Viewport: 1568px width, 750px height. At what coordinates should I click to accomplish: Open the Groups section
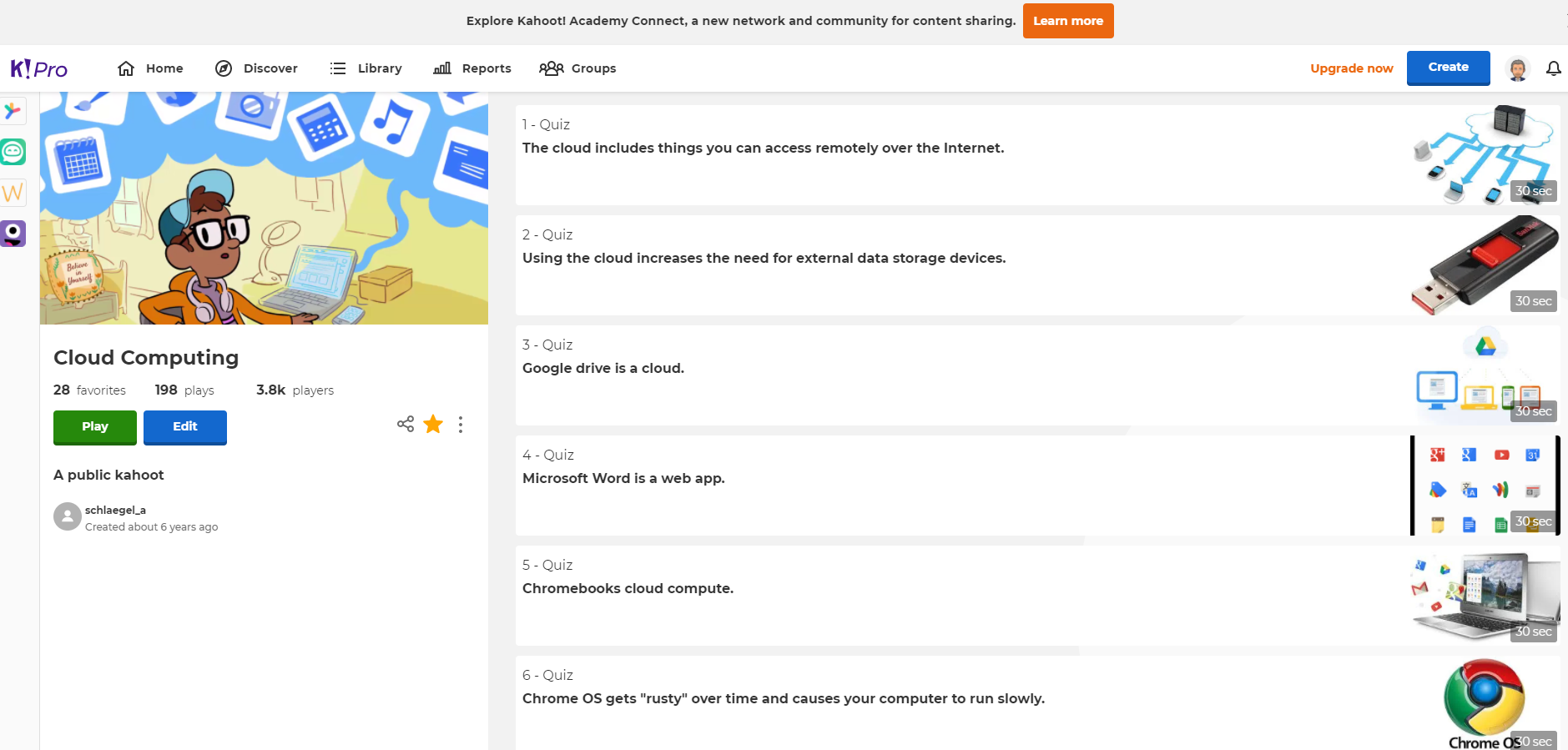click(x=577, y=68)
